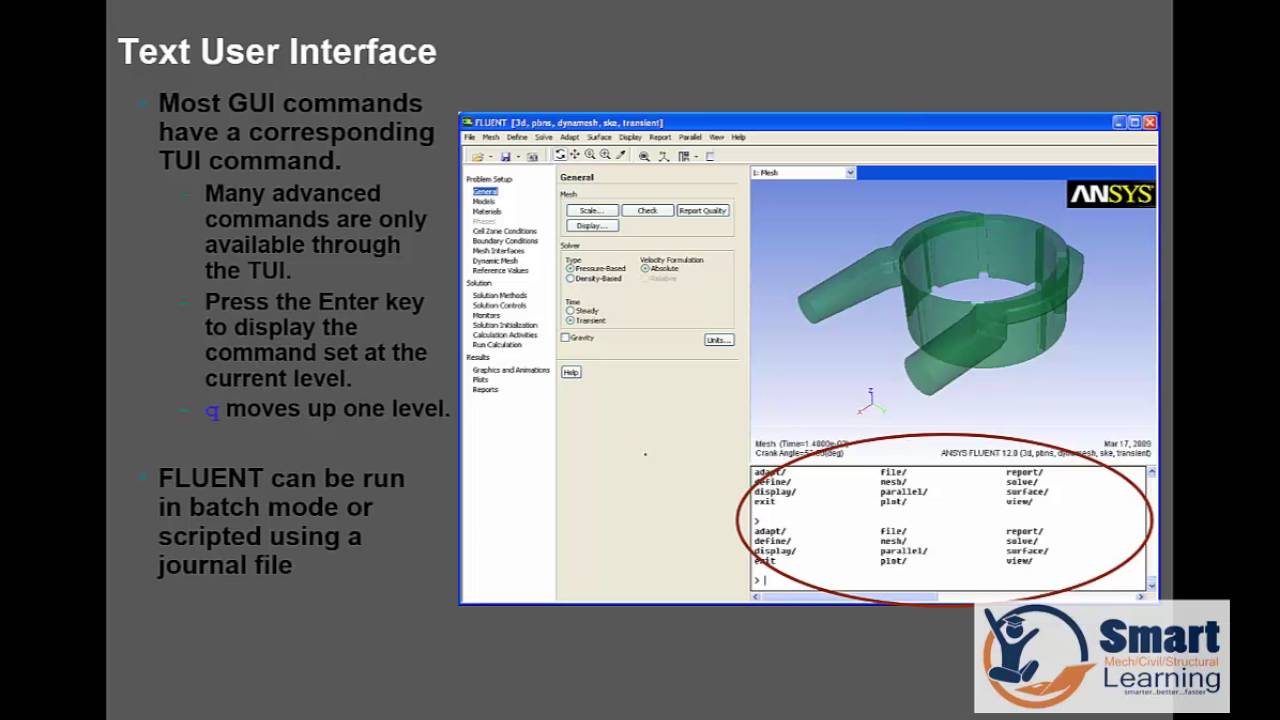Open the File menu
Image resolution: width=1280 pixels, height=720 pixels.
[x=469, y=137]
